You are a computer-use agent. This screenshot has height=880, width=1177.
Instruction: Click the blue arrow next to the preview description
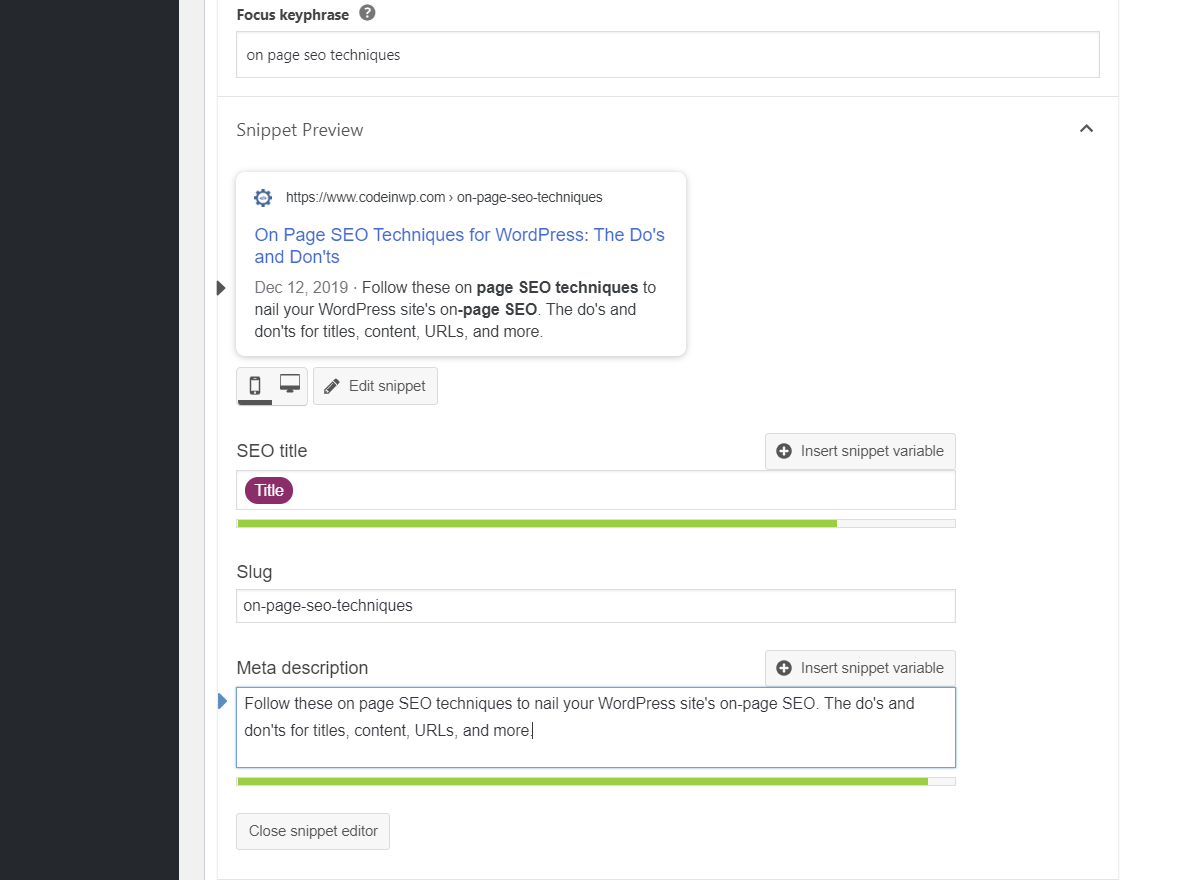pos(222,288)
